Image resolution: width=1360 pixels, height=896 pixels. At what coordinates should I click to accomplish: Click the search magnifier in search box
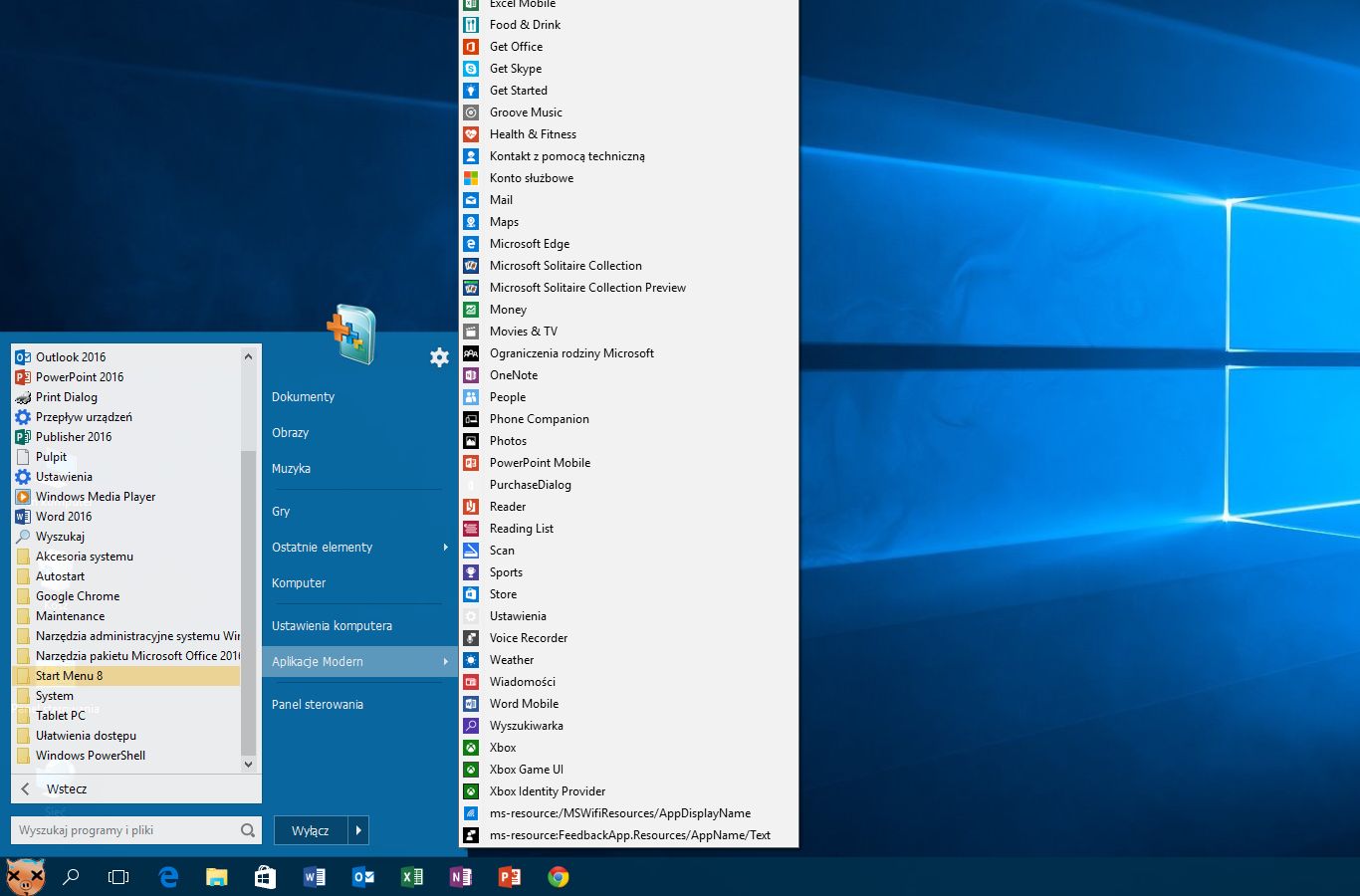pos(247,830)
